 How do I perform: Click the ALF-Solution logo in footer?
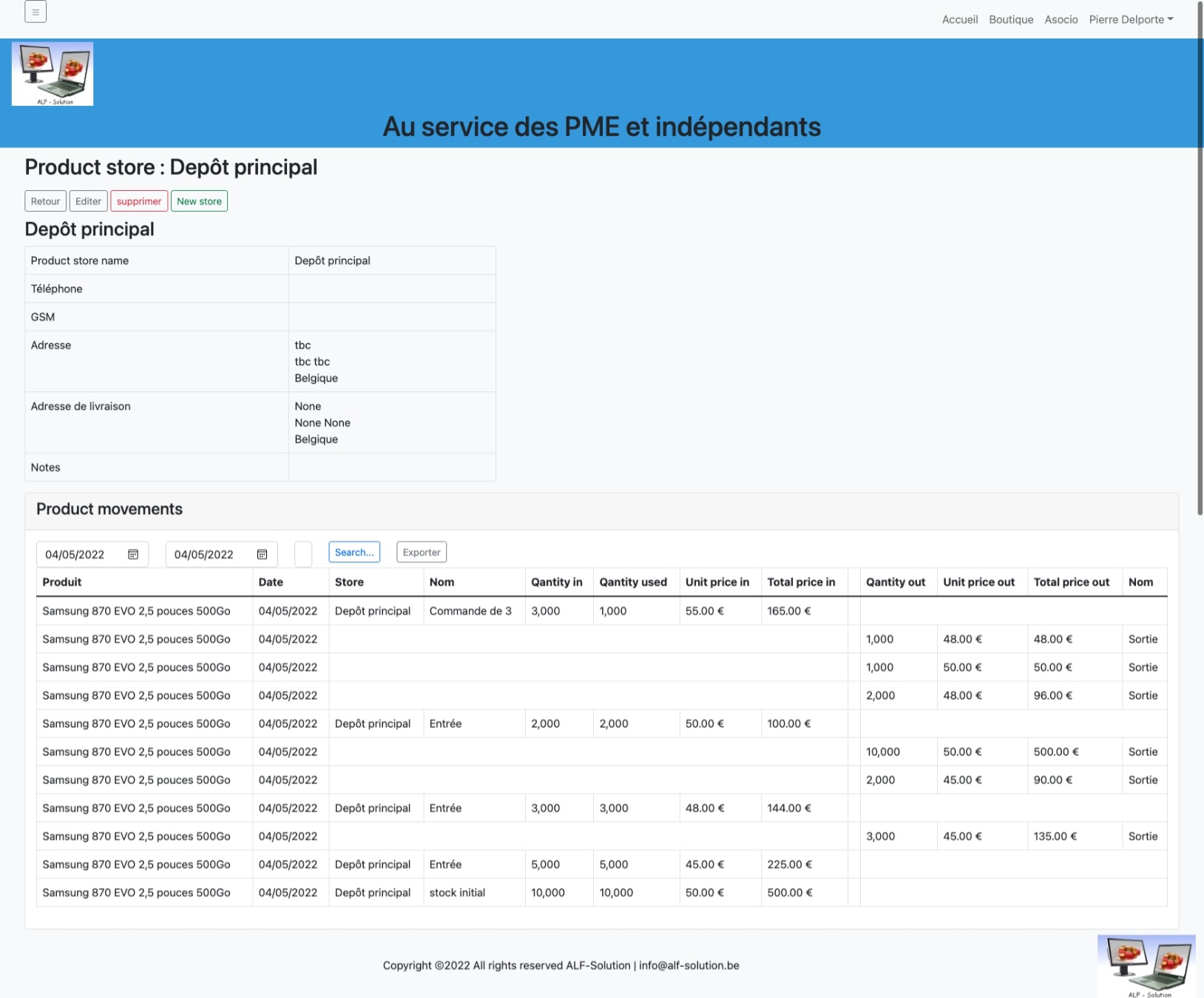tap(1146, 966)
